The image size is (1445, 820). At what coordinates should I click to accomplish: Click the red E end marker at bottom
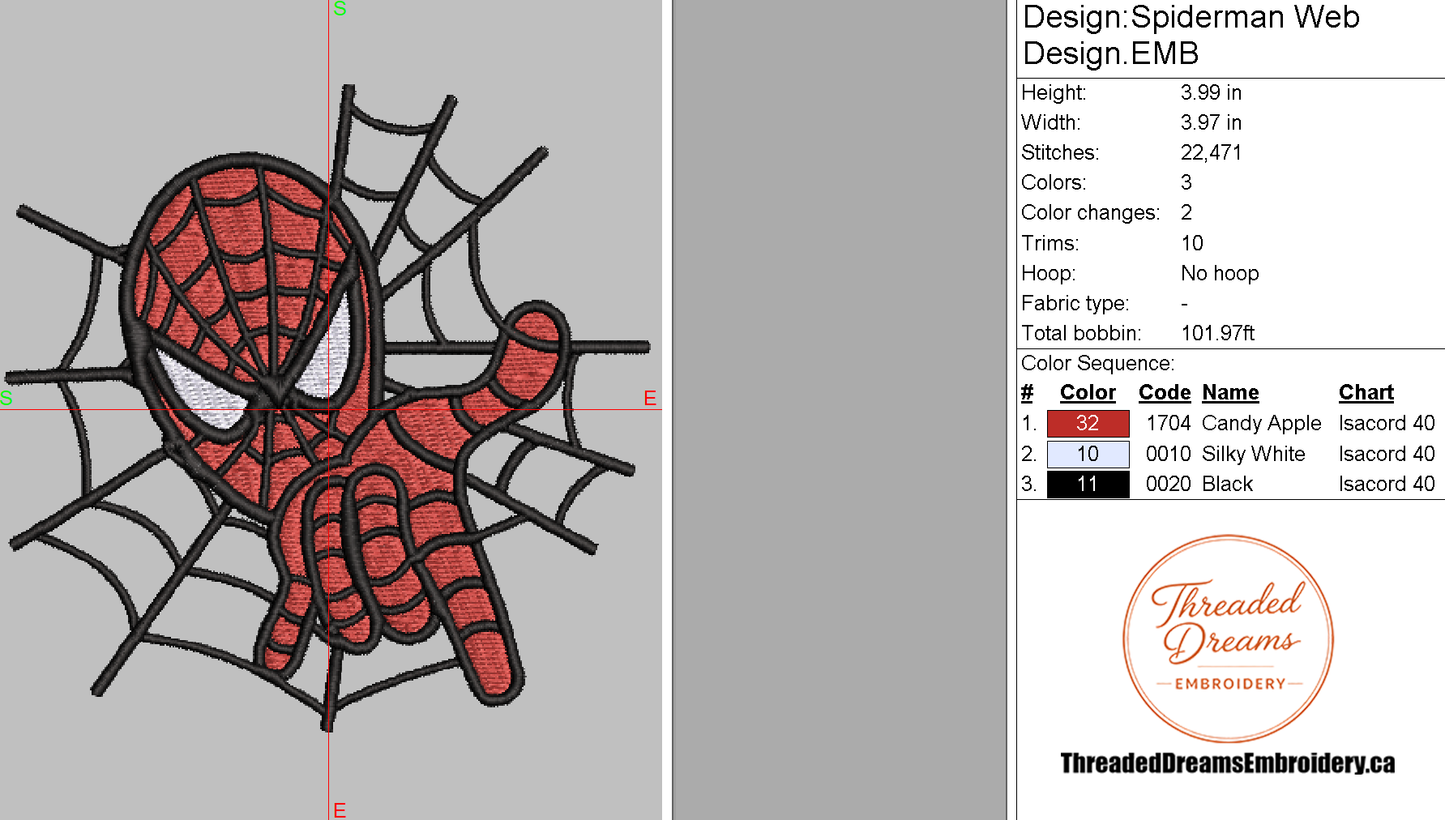click(x=339, y=810)
